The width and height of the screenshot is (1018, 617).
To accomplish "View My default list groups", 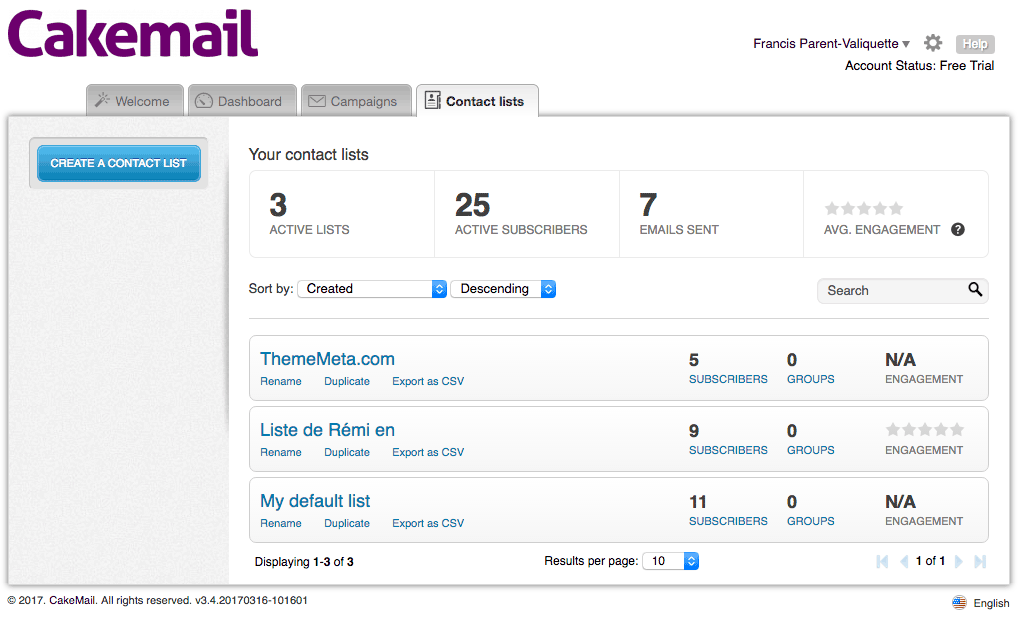I will click(x=811, y=510).
